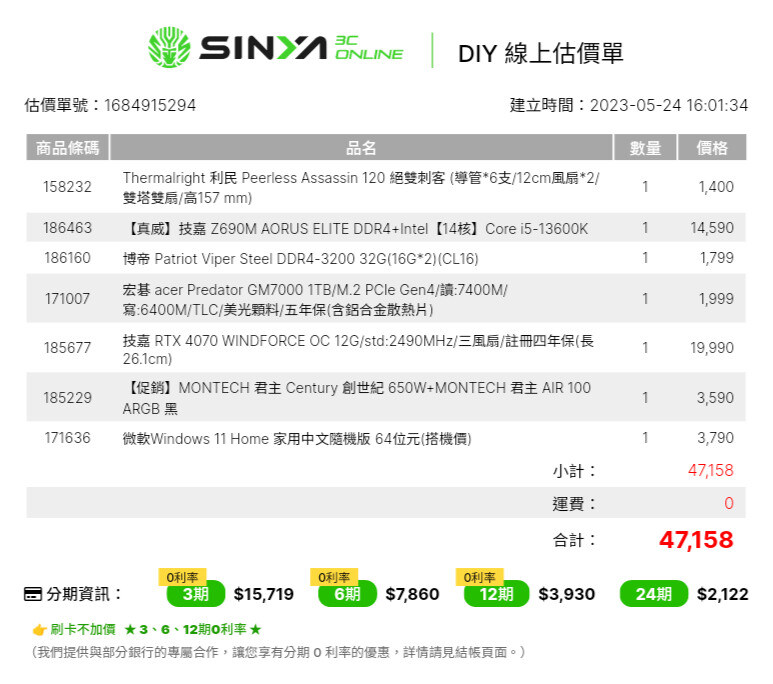Click the 商品條碼 column header
773x684 pixels.
pyautogui.click(x=68, y=147)
